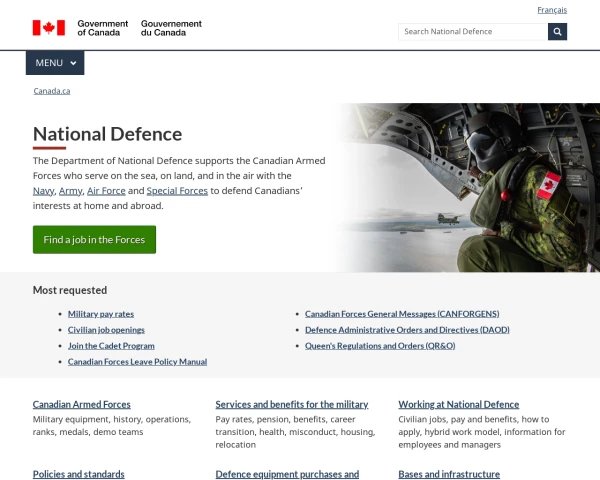Image resolution: width=600 pixels, height=480 pixels.
Task: Click the Government of Canada flag logo
Action: [x=48, y=27]
